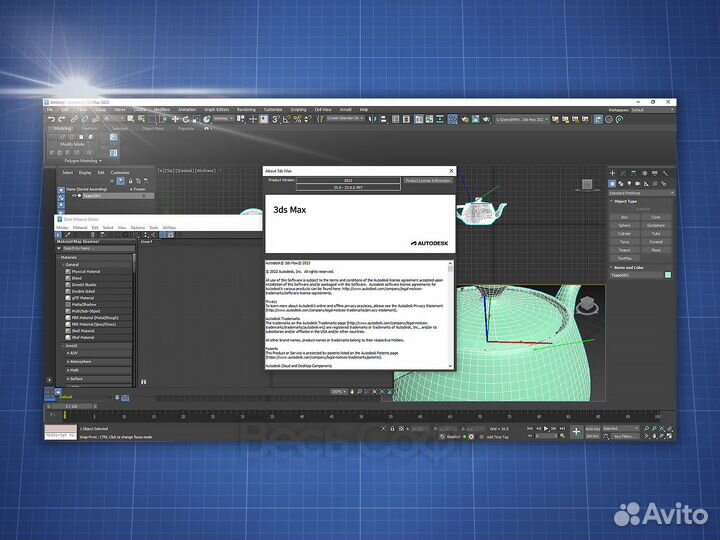Click the Render Production teapot icon
This screenshot has width=720, height=540.
pos(486,119)
